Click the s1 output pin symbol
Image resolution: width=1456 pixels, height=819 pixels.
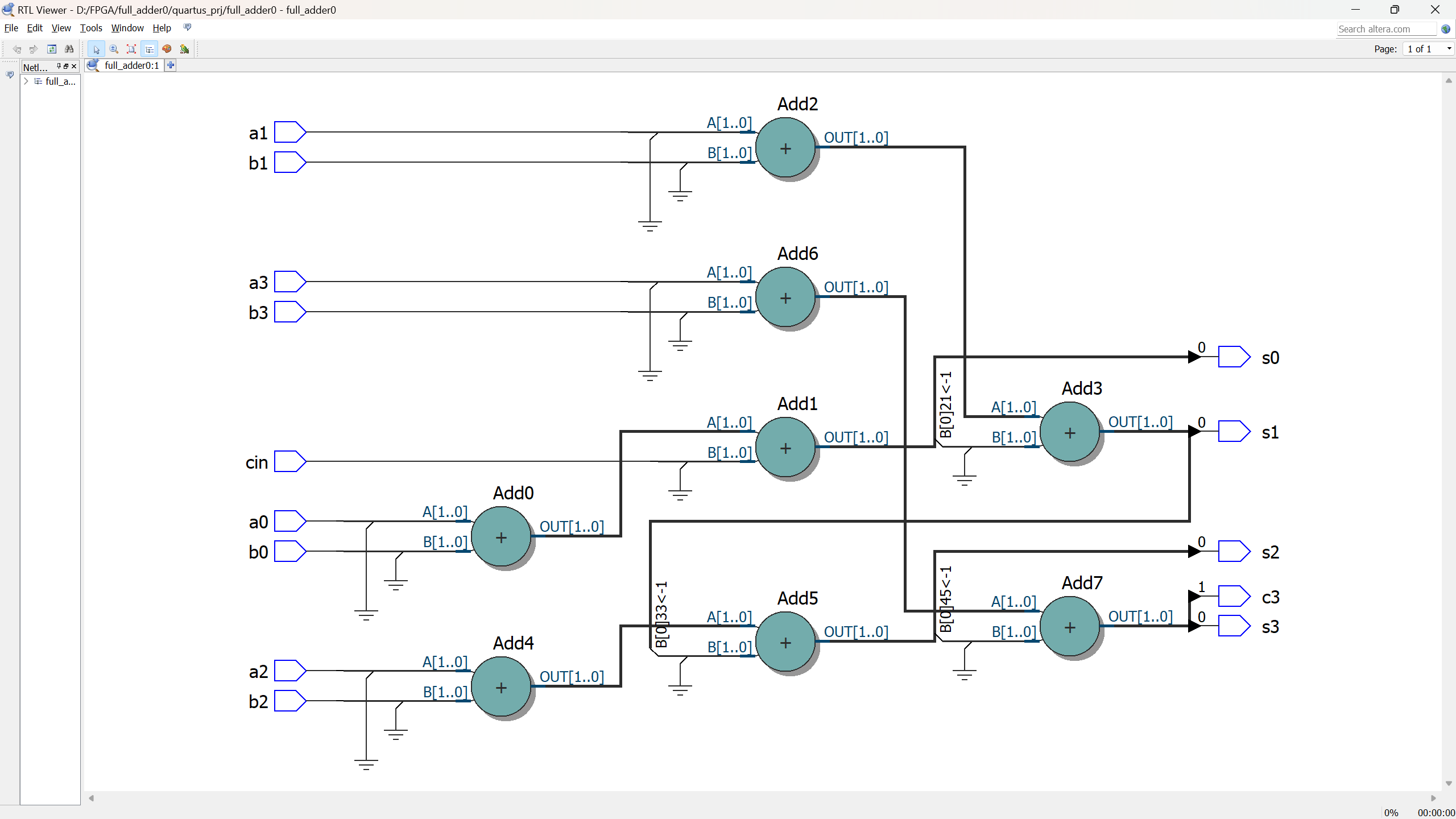coord(1234,431)
